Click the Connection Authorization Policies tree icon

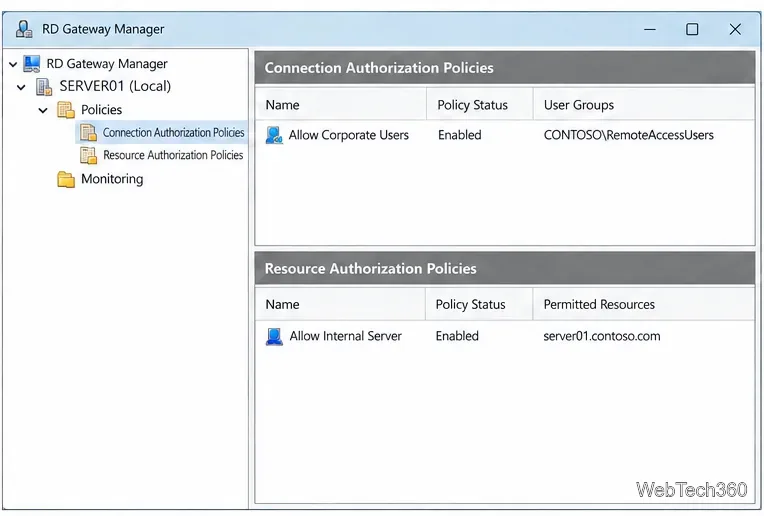tap(88, 133)
